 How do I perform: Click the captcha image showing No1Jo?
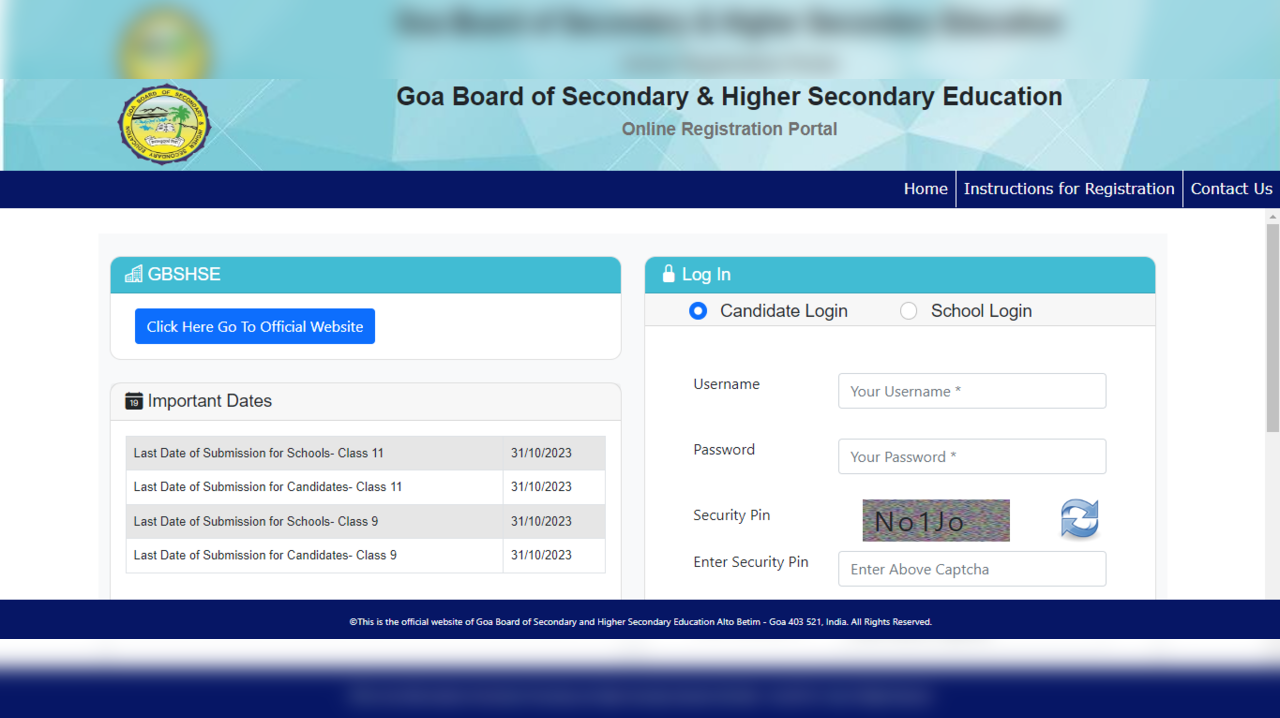coord(935,520)
